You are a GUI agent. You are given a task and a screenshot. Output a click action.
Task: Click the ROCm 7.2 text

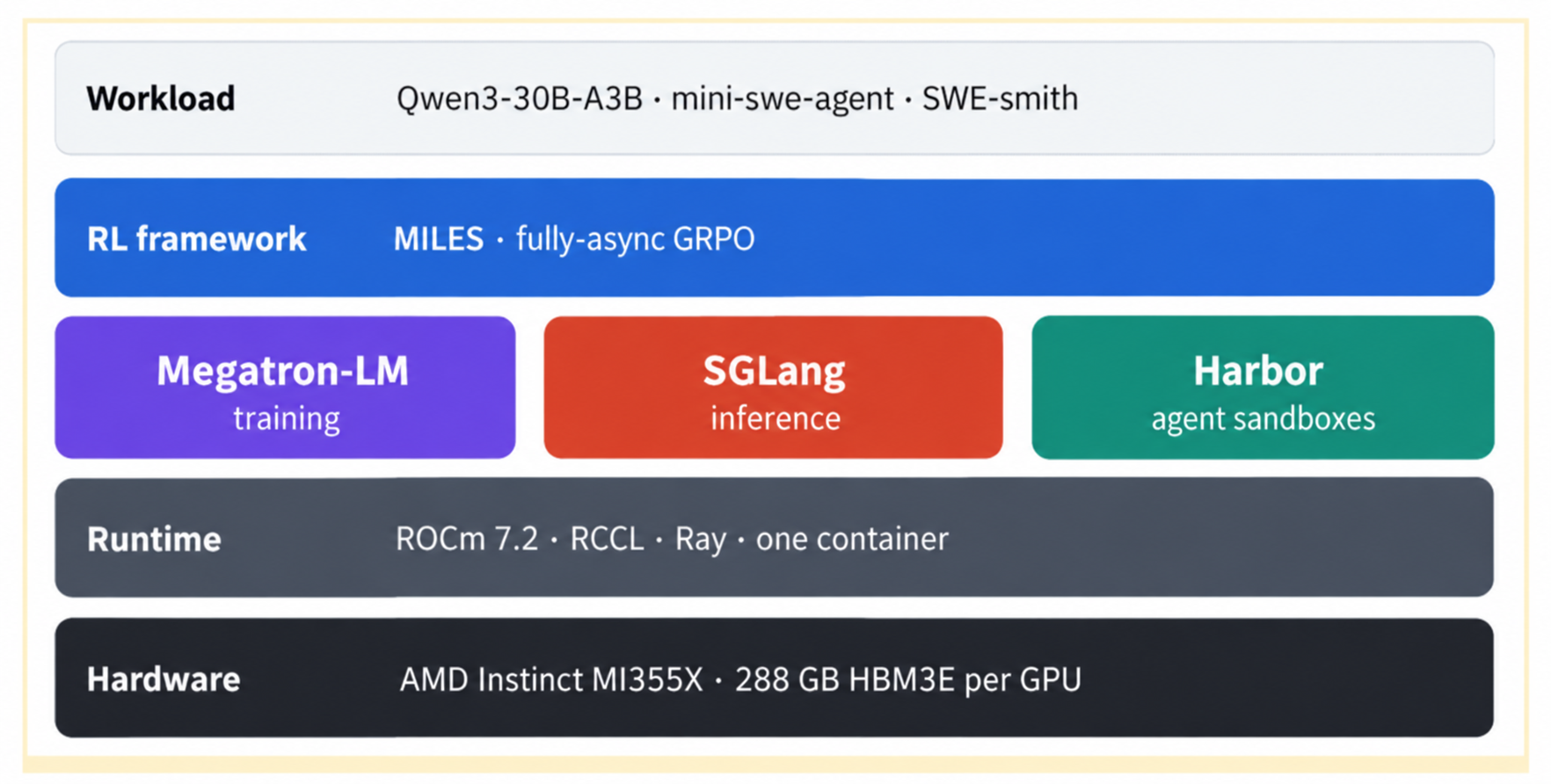467,539
